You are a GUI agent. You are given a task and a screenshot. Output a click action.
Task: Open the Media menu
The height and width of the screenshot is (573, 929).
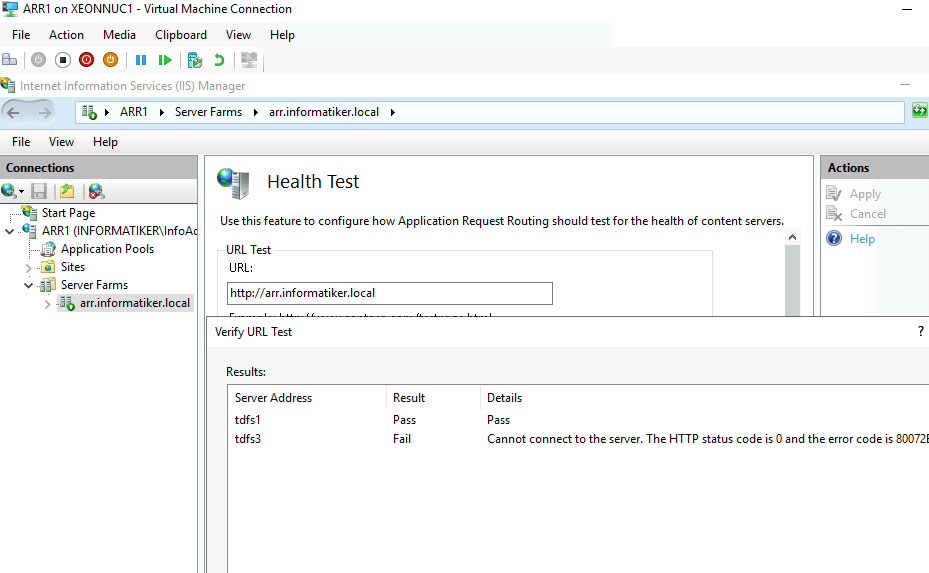119,35
